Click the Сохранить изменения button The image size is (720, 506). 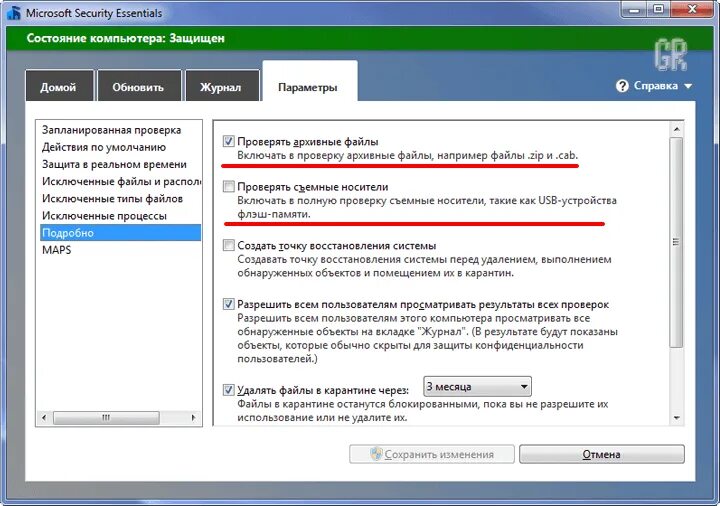click(x=432, y=454)
